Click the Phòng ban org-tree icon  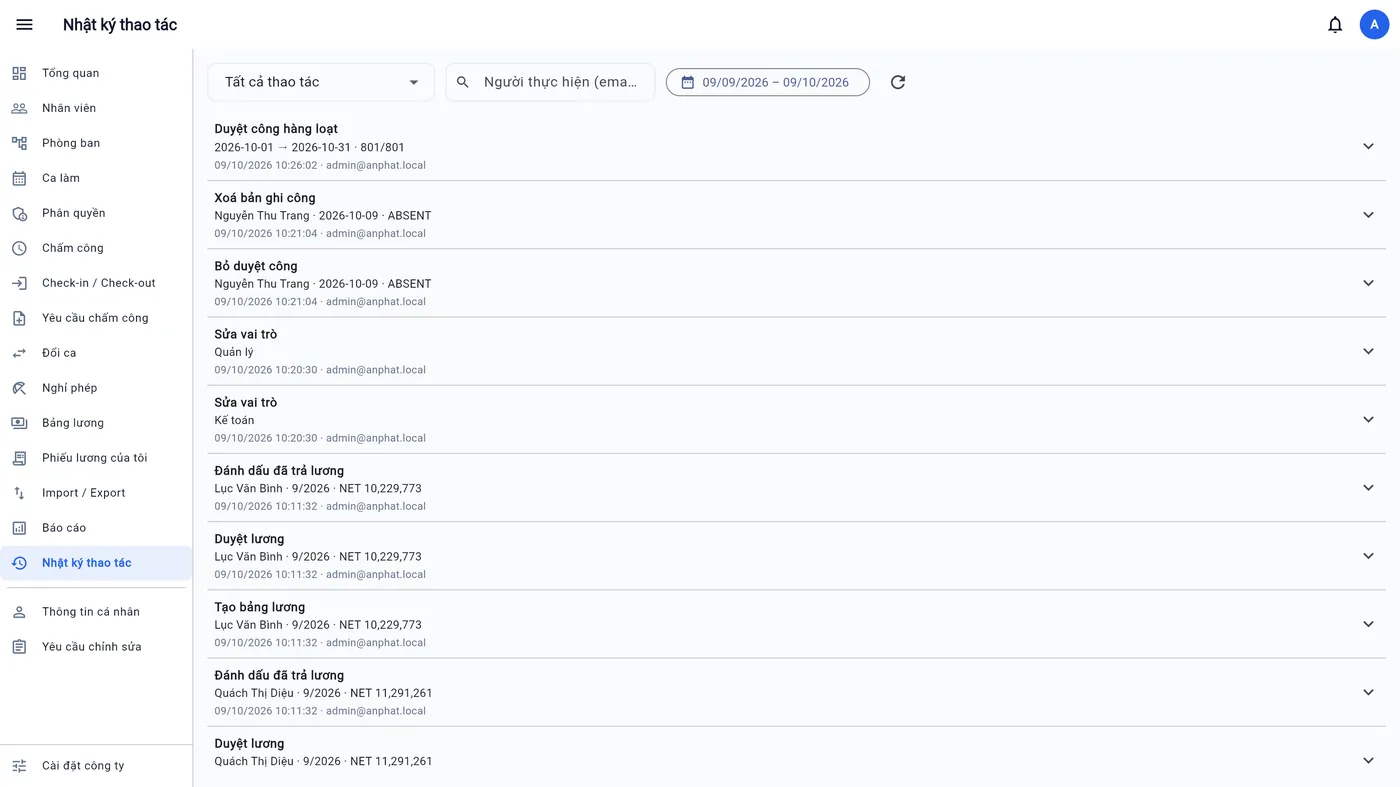coord(19,143)
